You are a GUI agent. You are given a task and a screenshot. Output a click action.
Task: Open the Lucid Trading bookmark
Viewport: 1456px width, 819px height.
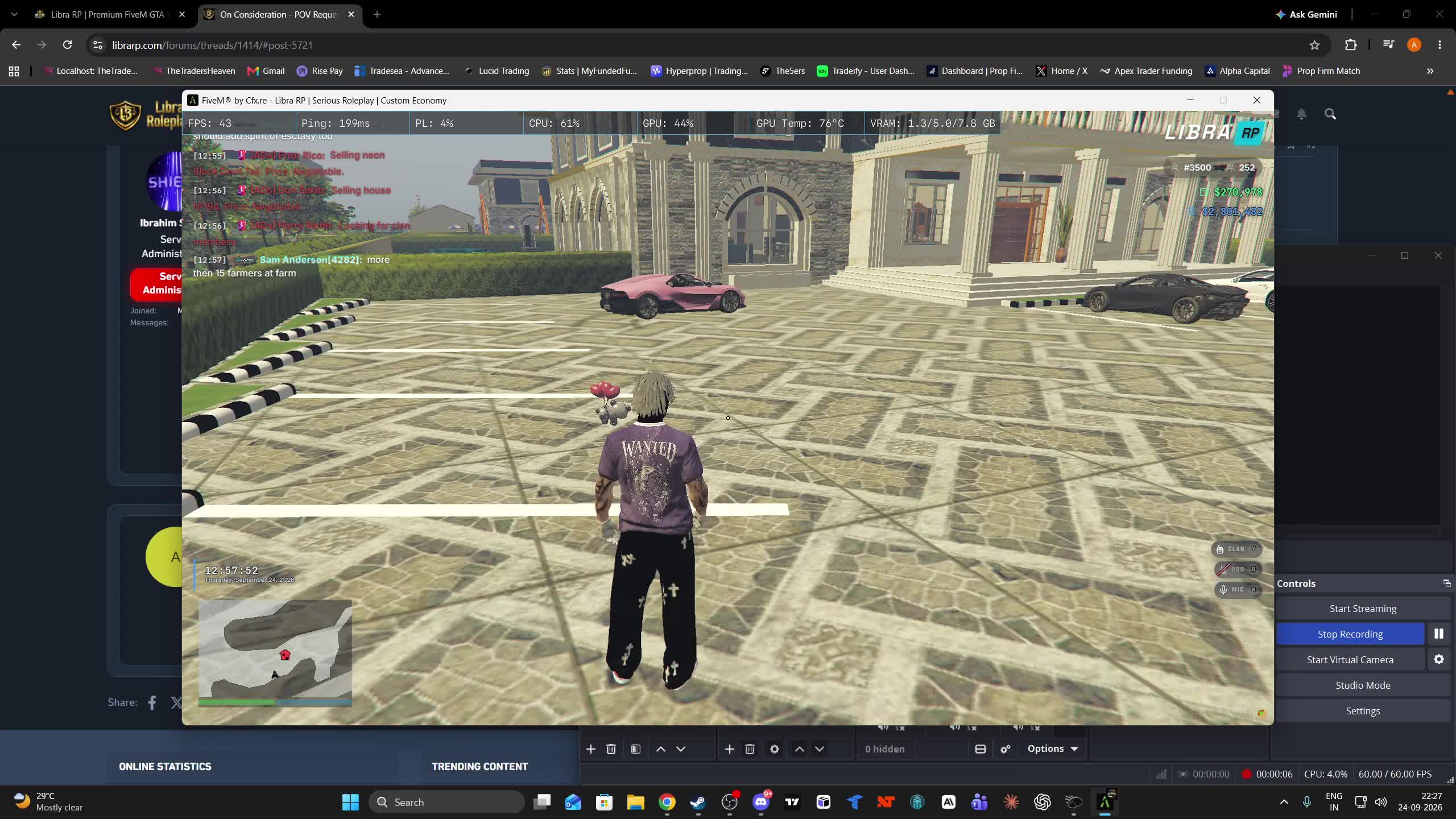pyautogui.click(x=497, y=71)
